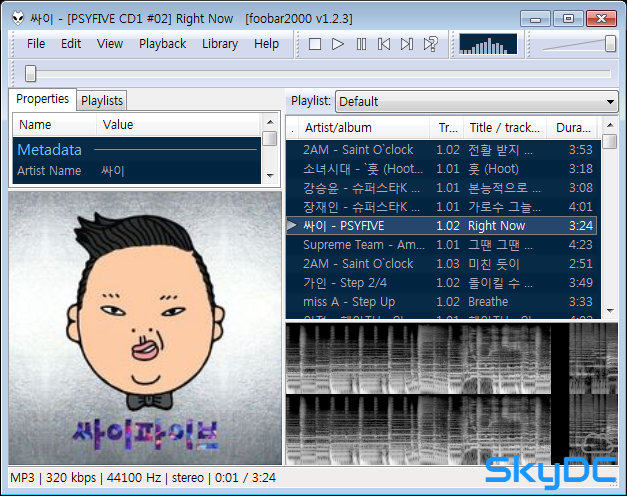
Task: Click the properties panel scroll down arrow
Action: 270,176
